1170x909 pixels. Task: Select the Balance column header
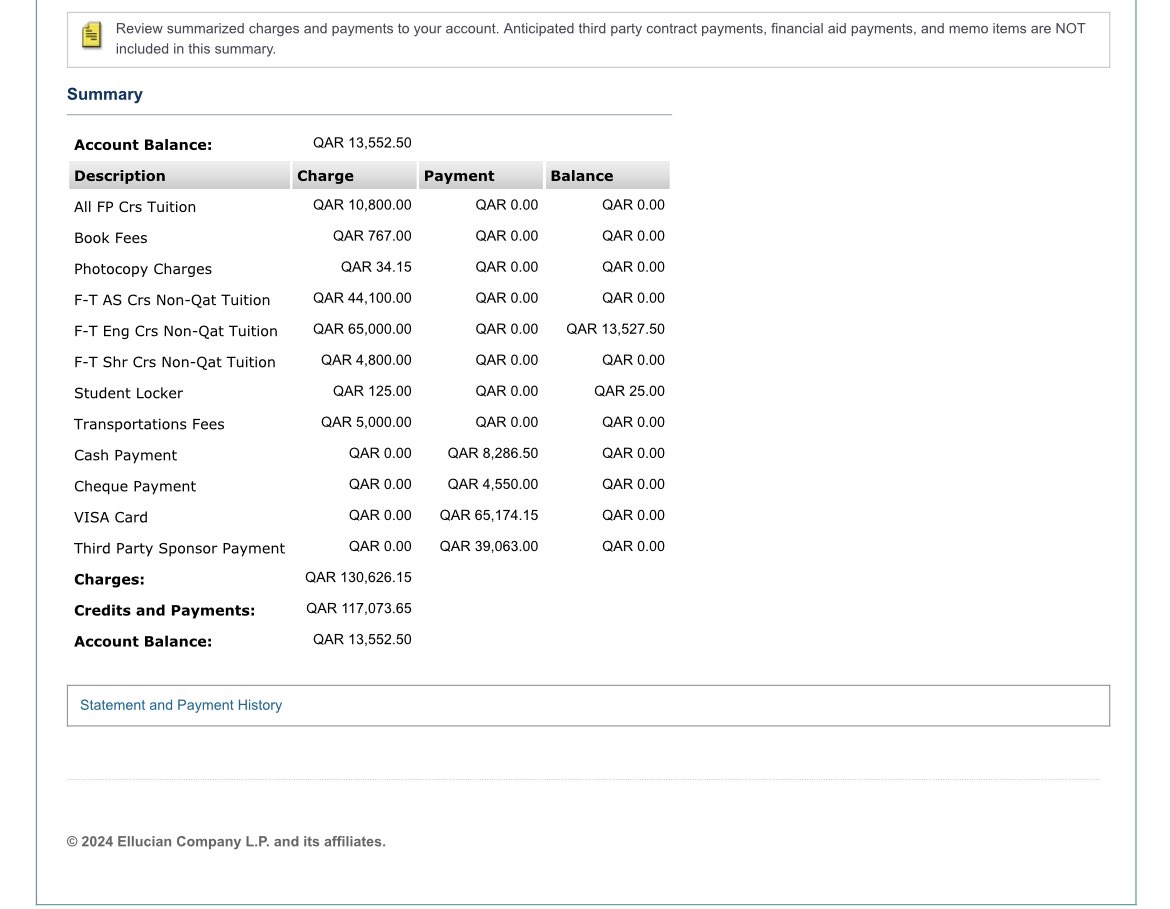[x=607, y=175]
